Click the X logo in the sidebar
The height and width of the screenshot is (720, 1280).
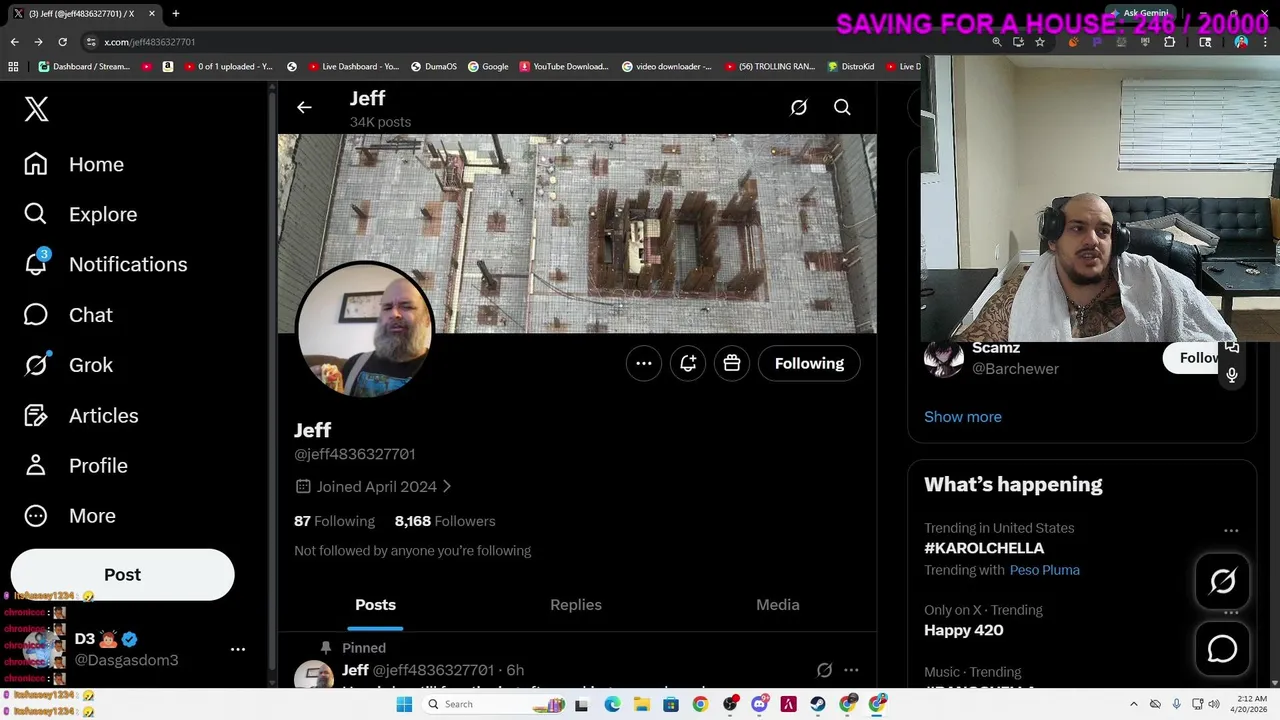tap(37, 109)
